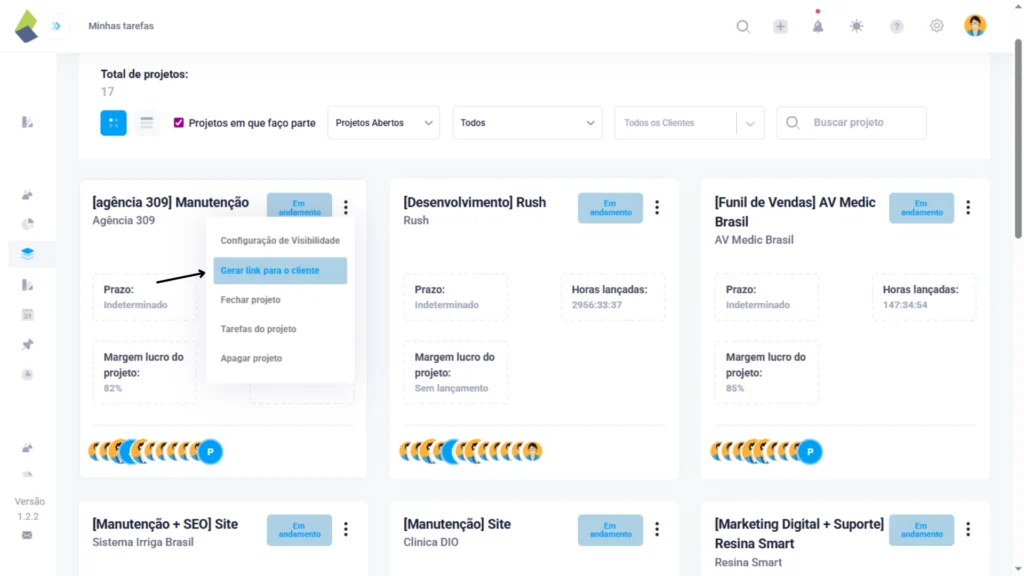Expand the 'Todos' filter dropdown
This screenshot has height=576, width=1024.
[527, 122]
